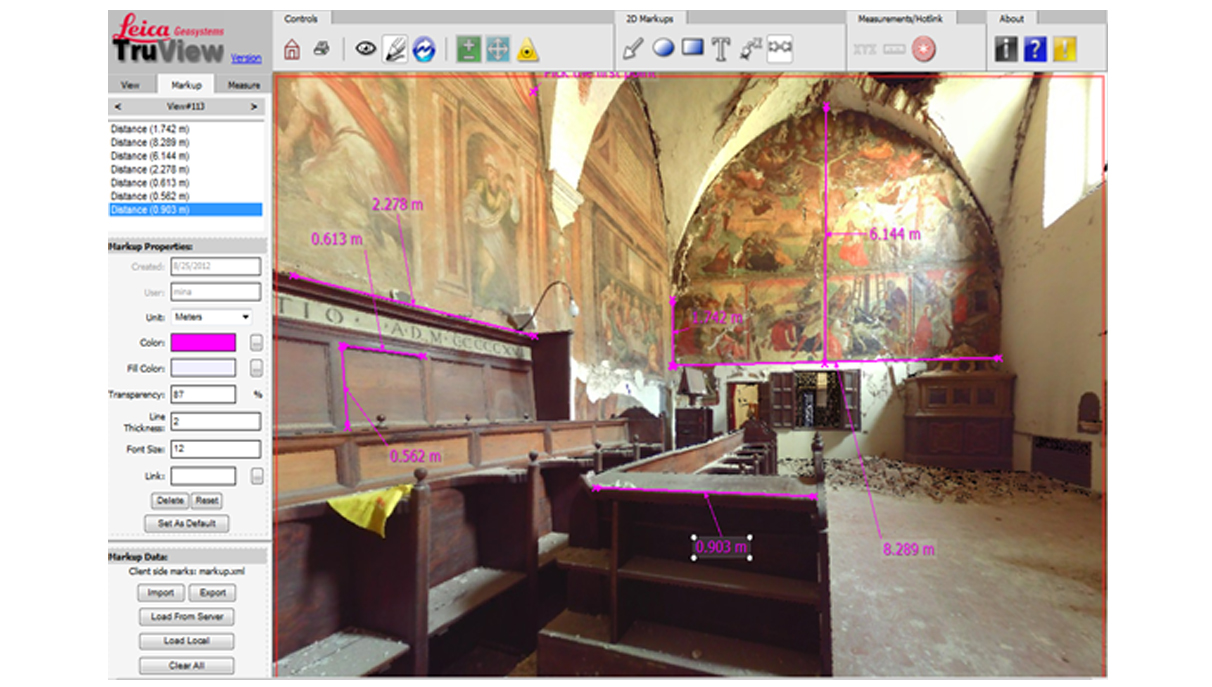Click the Home icon in Controls
The image size is (1212, 687).
[292, 49]
